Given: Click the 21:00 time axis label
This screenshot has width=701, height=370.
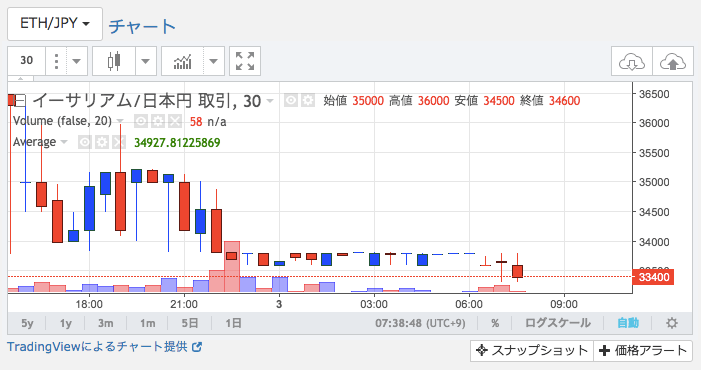Looking at the screenshot, I should pos(184,304).
